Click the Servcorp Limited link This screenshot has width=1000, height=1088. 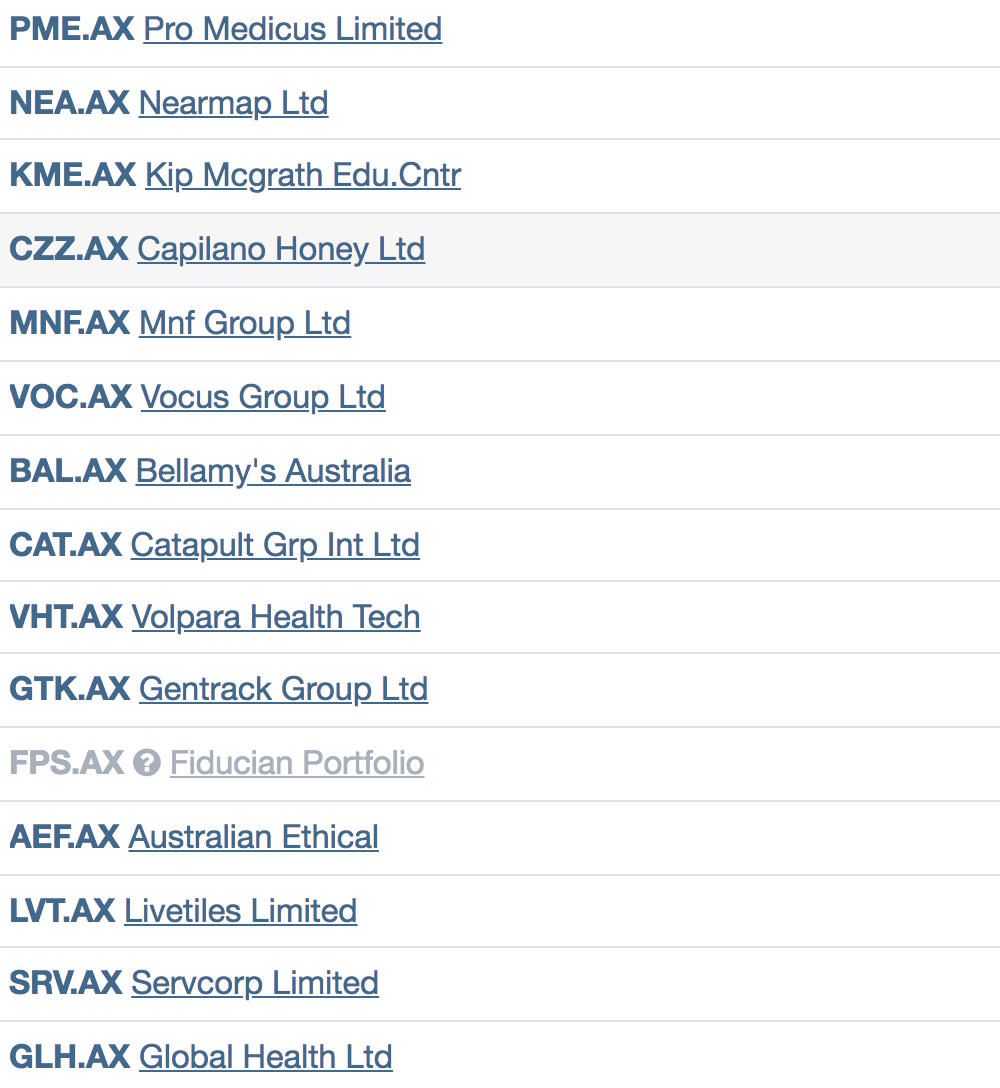pos(255,983)
